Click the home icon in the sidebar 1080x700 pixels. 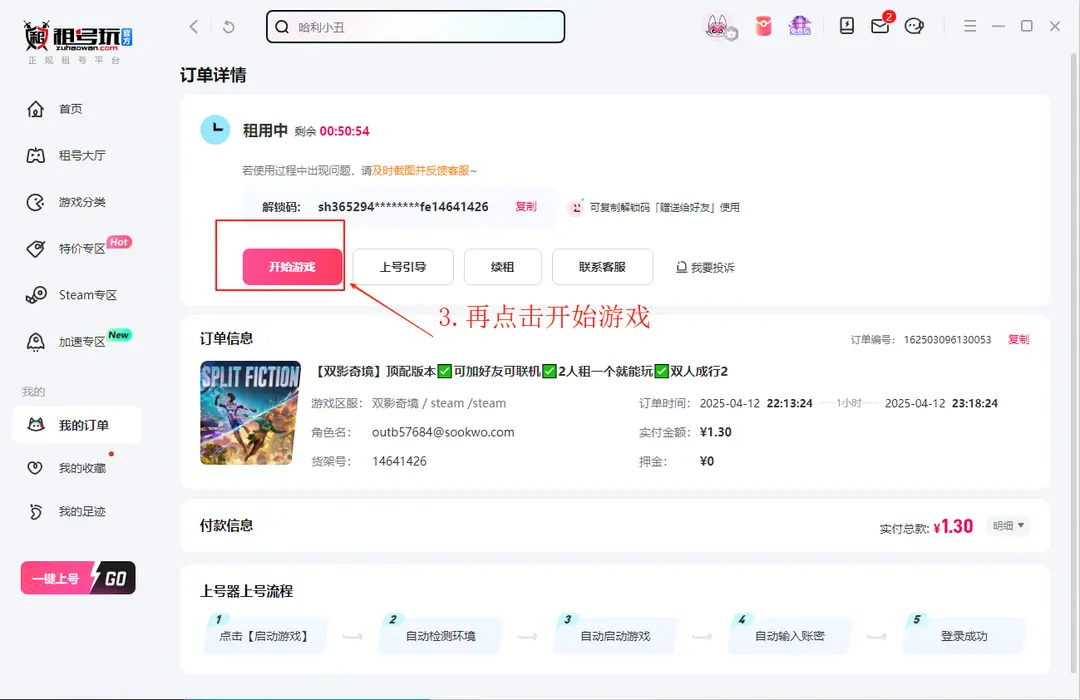point(35,109)
